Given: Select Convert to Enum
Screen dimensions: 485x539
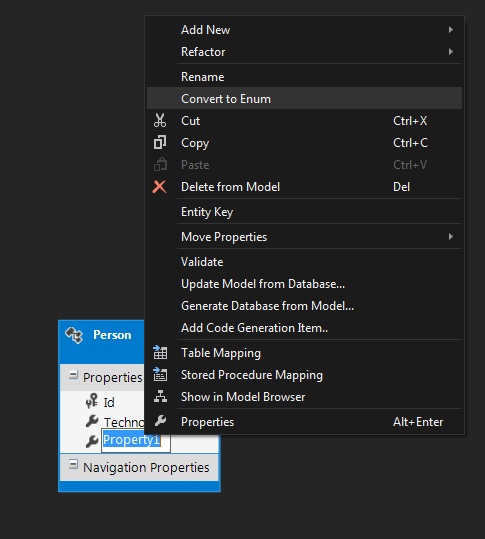Looking at the screenshot, I should [x=304, y=99].
